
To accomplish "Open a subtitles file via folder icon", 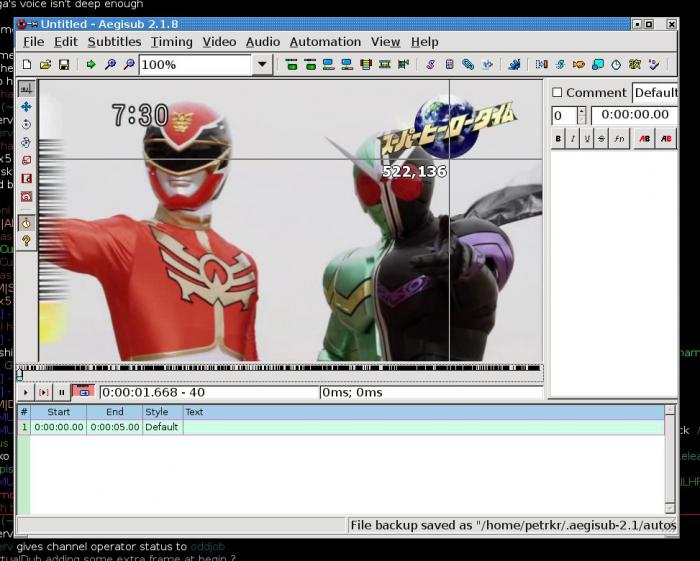I will [45, 65].
